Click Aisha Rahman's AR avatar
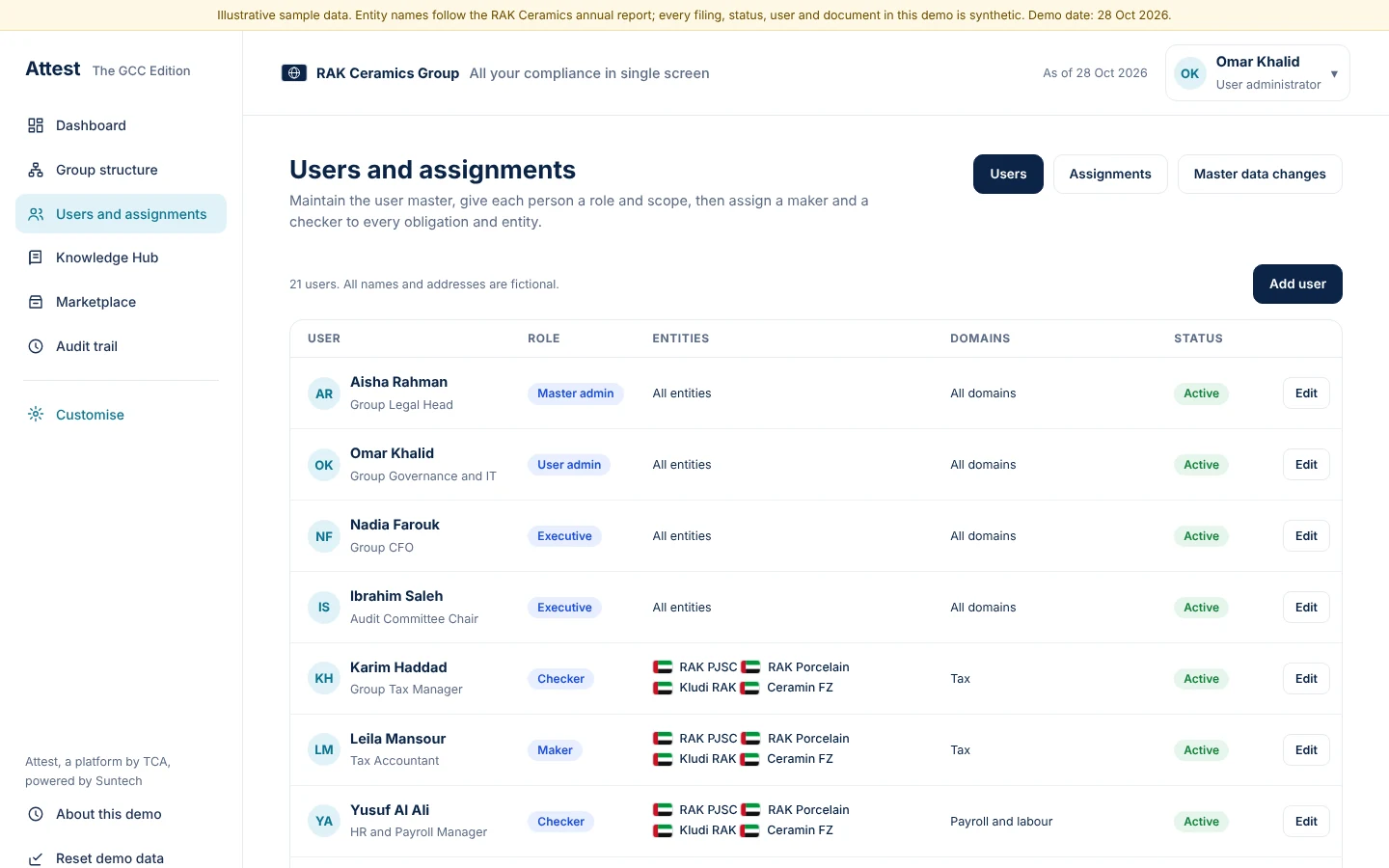 click(x=324, y=393)
